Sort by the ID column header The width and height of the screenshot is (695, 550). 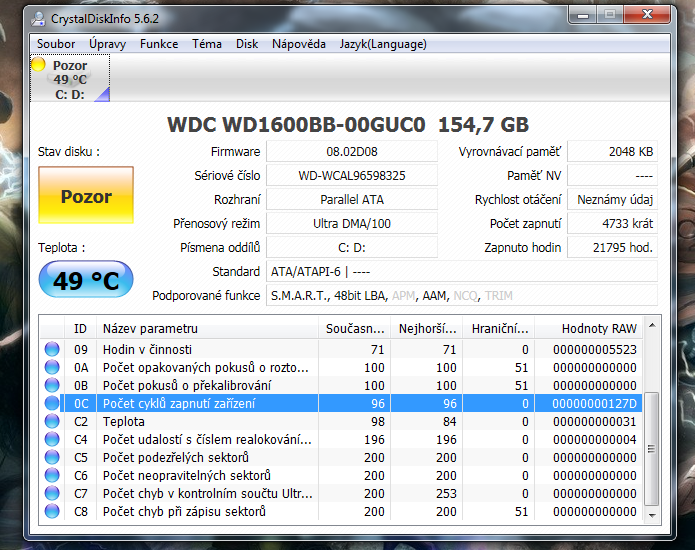pyautogui.click(x=80, y=328)
